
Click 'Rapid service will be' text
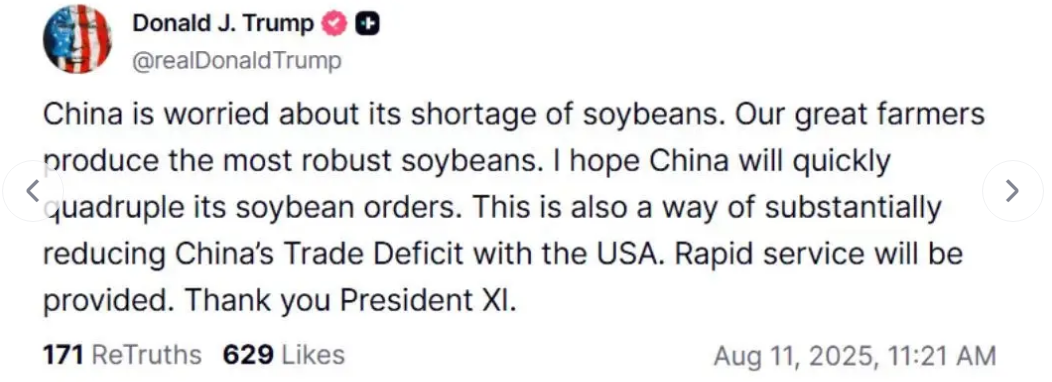point(819,254)
